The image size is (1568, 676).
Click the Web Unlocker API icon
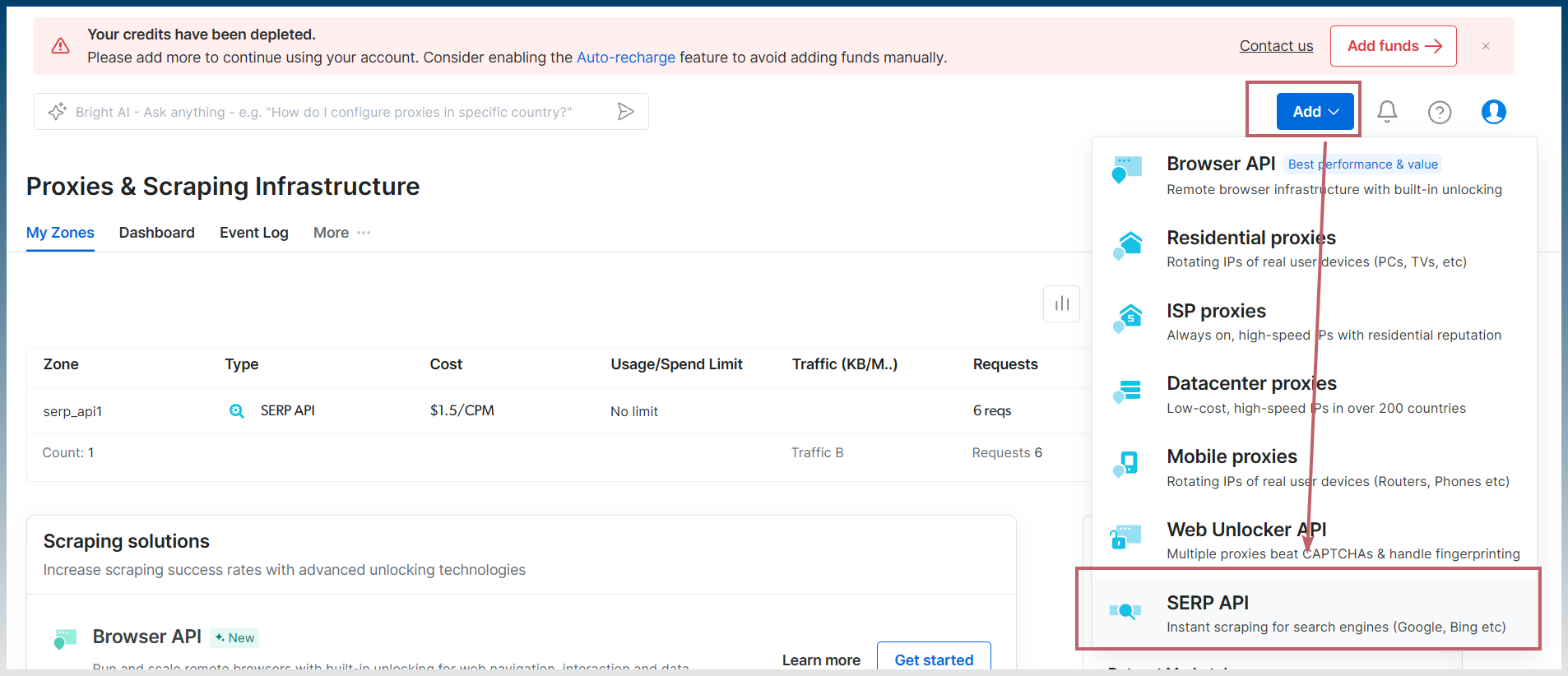tap(1125, 537)
